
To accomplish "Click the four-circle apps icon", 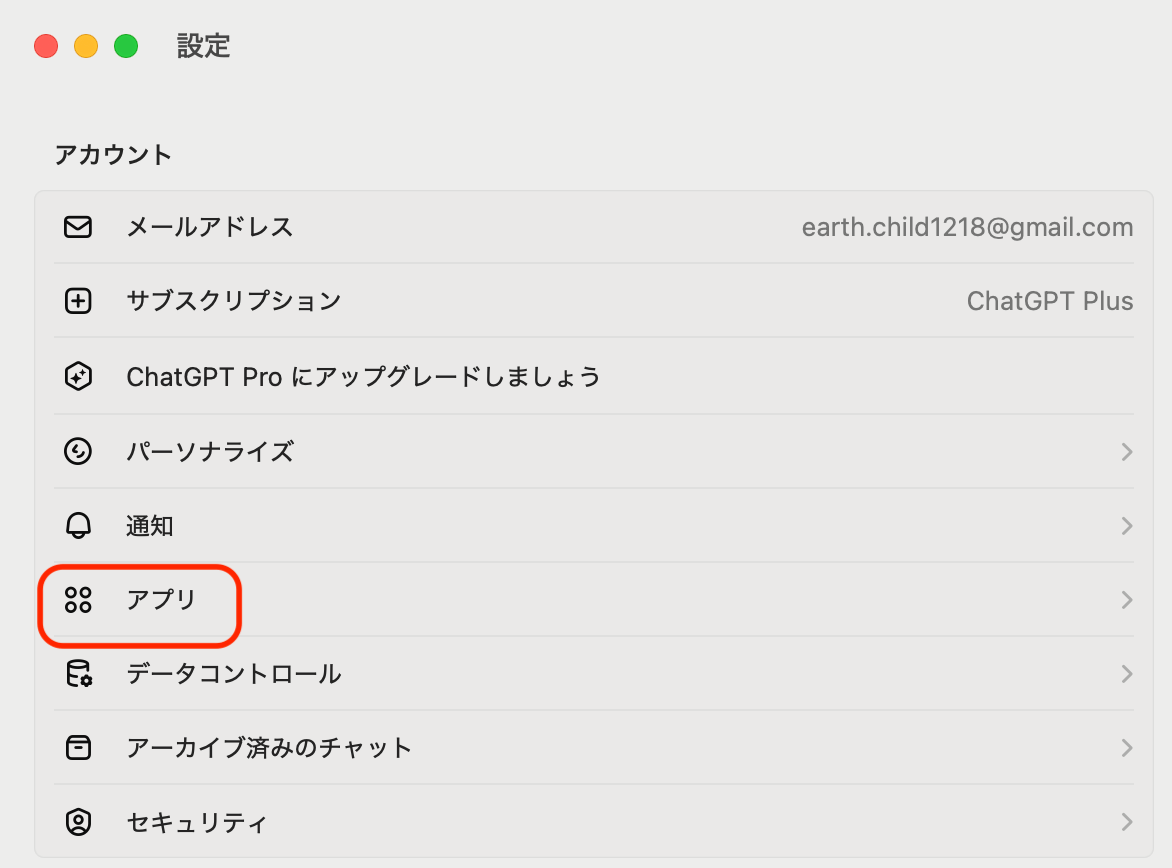I will 78,600.
